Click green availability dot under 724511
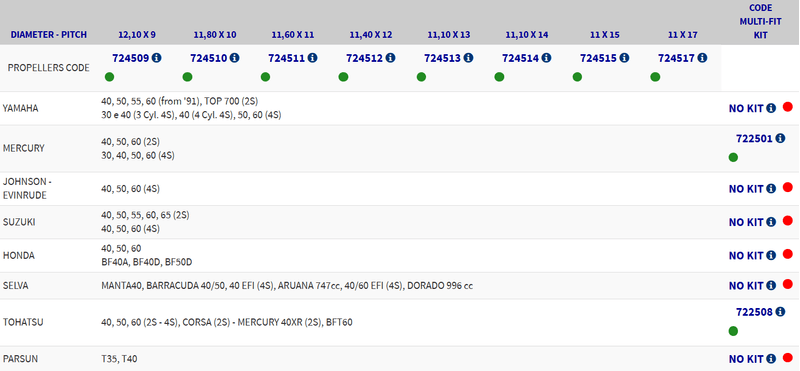This screenshot has width=800, height=371. (x=265, y=77)
